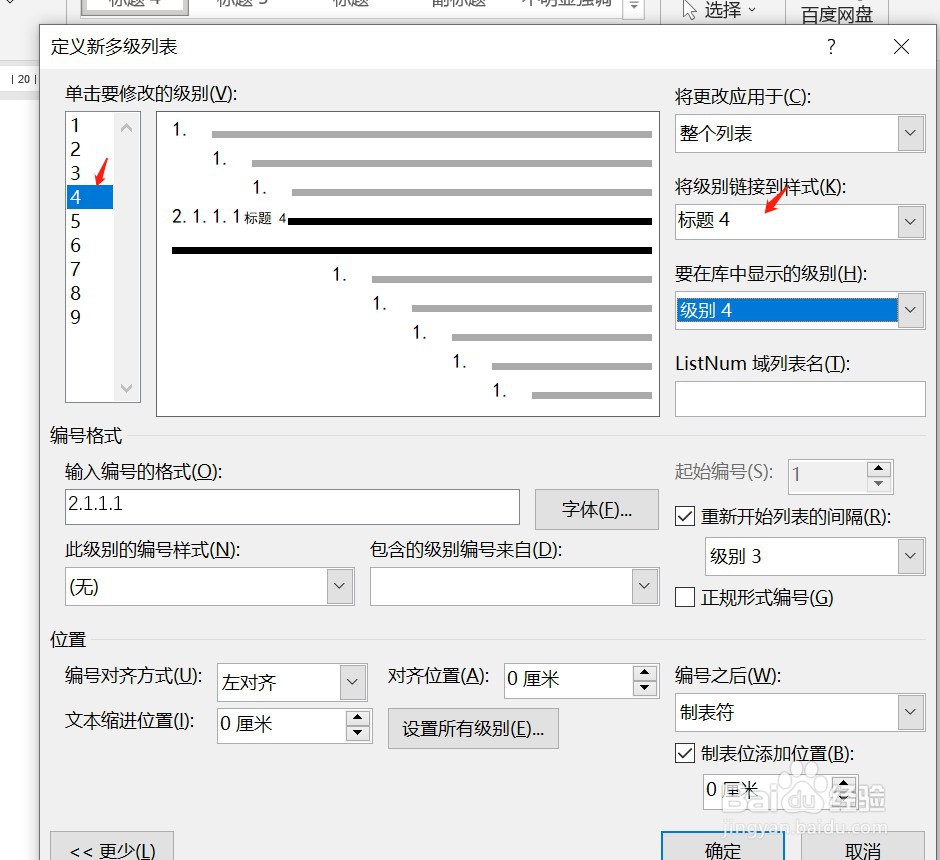
Task: Open the 将级别链接到样式 dropdown showing 标题 4
Action: coord(910,221)
